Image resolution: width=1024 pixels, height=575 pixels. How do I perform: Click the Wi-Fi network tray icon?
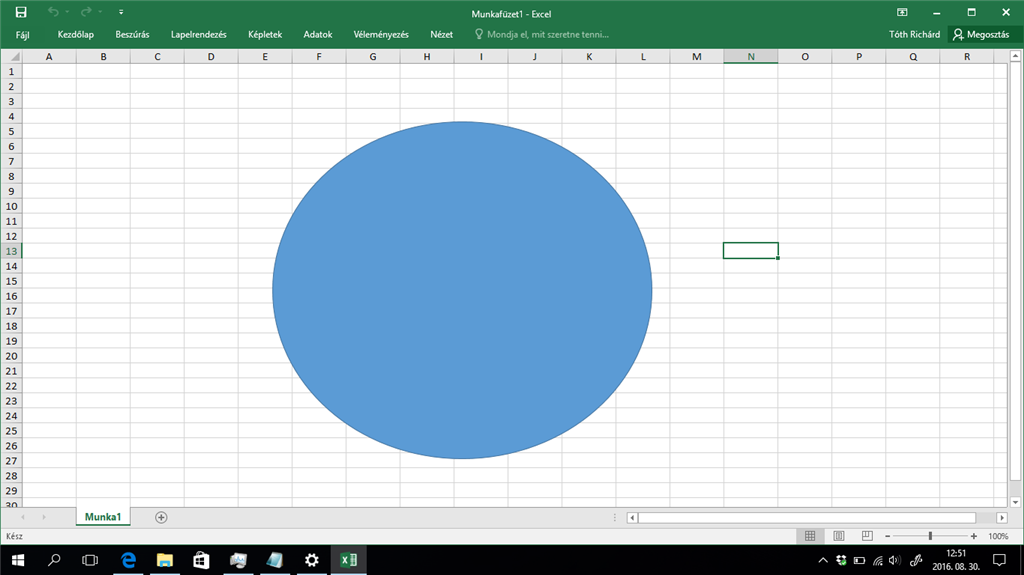[878, 560]
